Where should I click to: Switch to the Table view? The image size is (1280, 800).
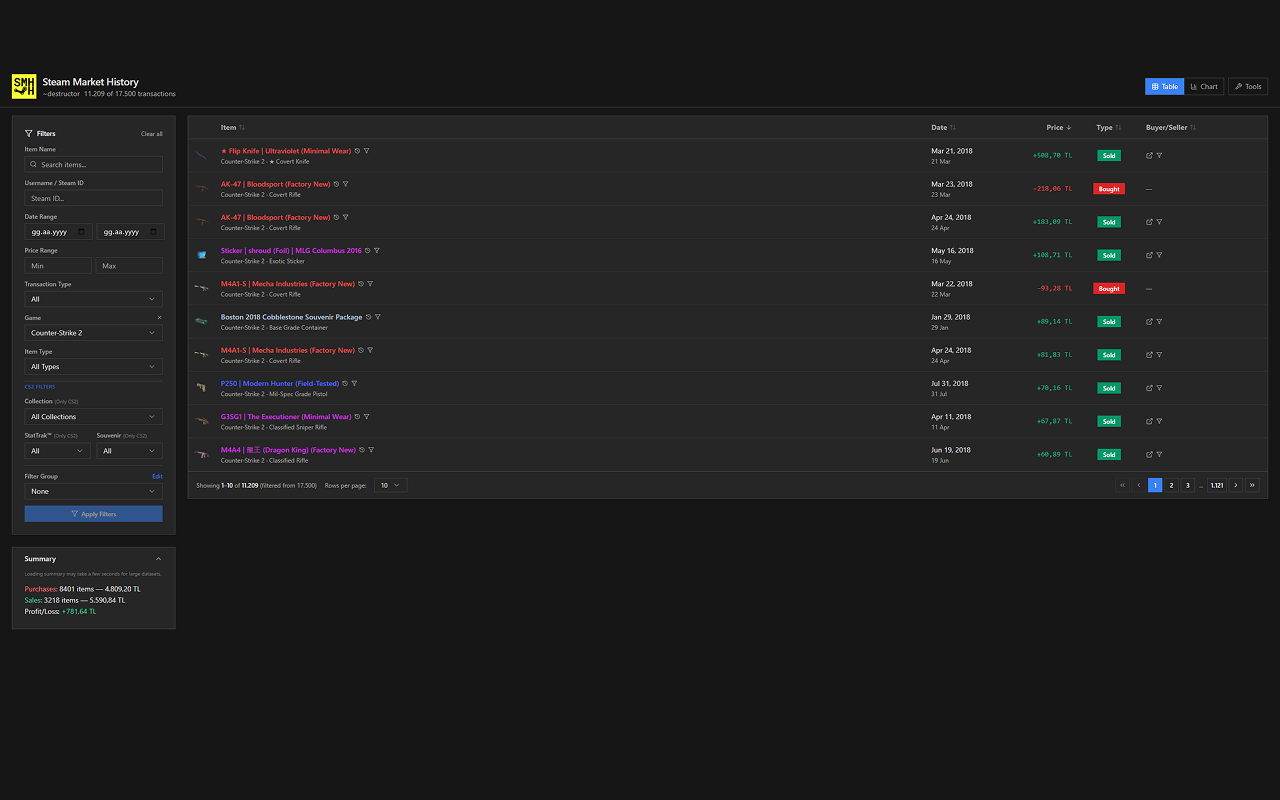(1163, 86)
